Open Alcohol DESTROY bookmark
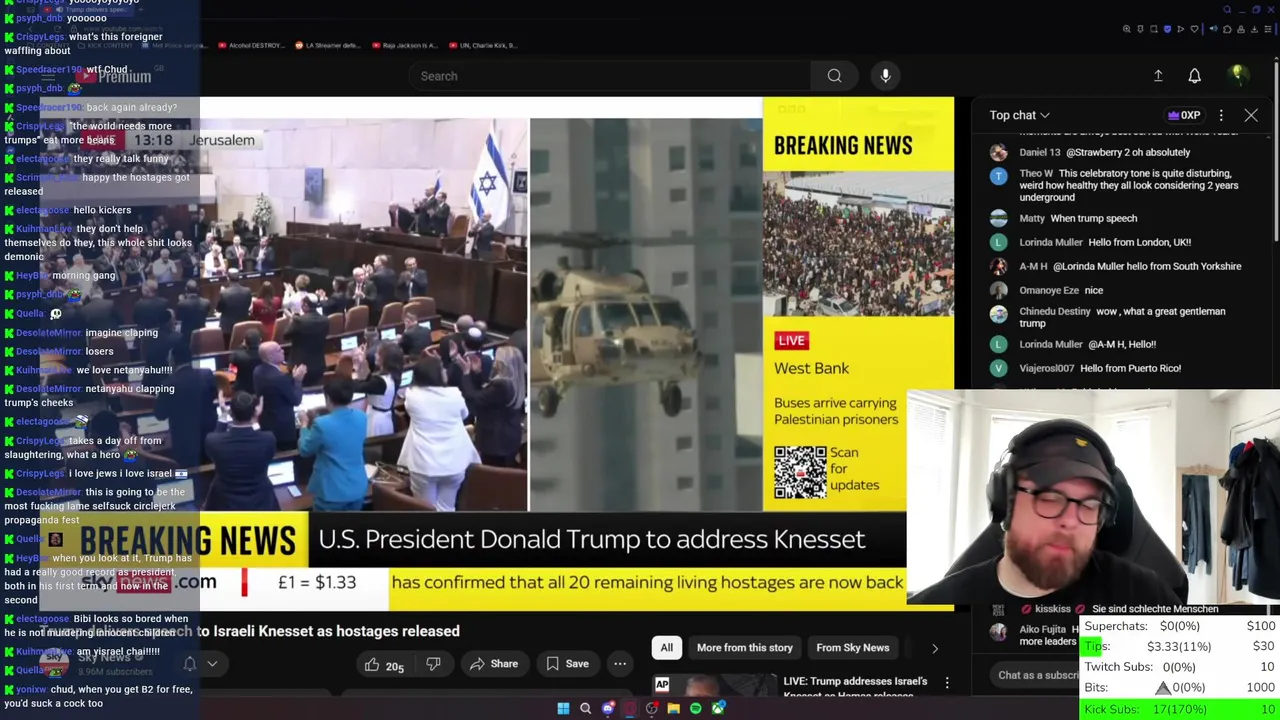1280x720 pixels. (x=250, y=45)
